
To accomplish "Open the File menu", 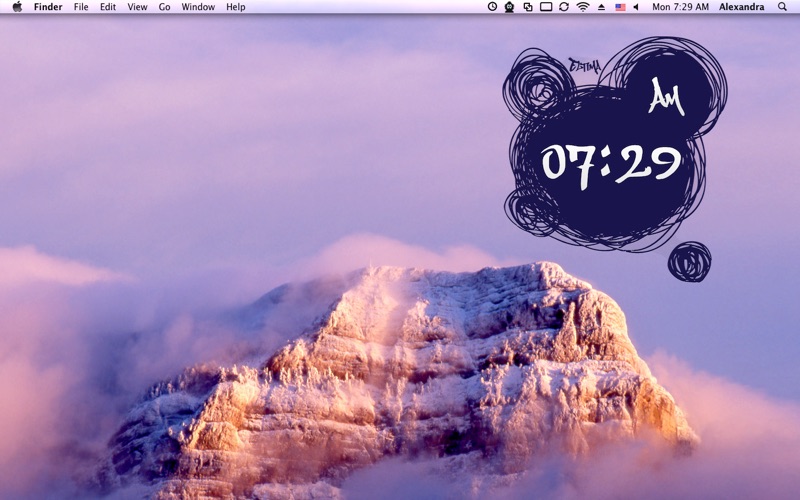I will 81,7.
